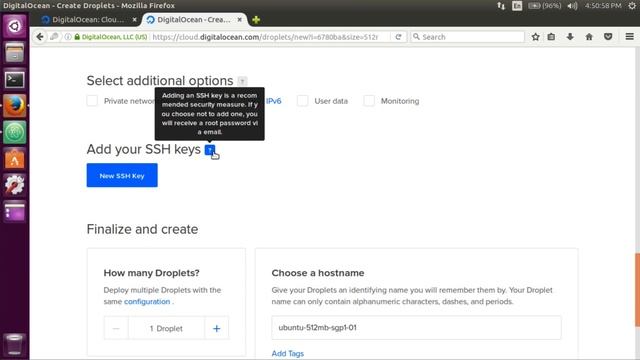Launch Terminal from the dock
This screenshot has height=360, width=640.
pos(15,79)
